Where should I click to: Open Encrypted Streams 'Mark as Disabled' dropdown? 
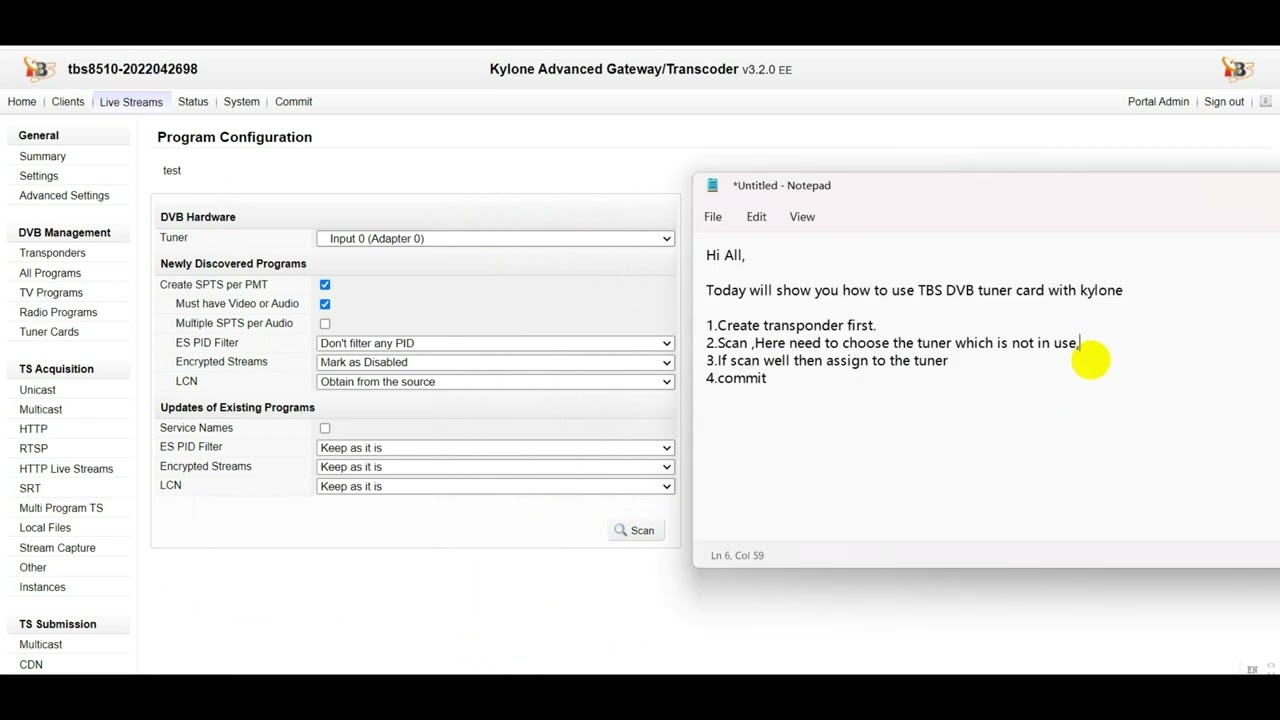coord(495,362)
